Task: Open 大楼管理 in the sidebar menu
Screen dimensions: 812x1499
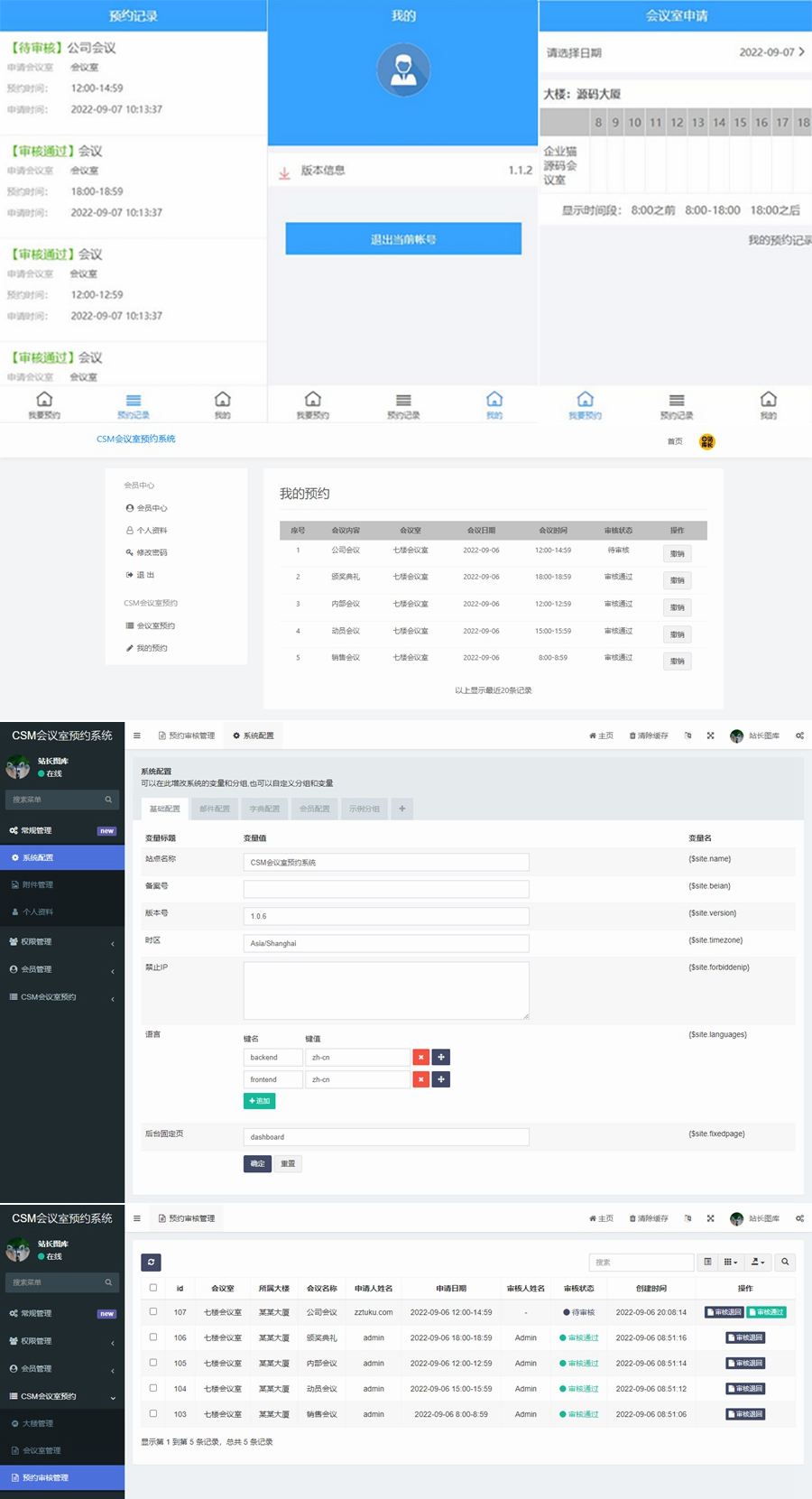Action: coord(38,1423)
